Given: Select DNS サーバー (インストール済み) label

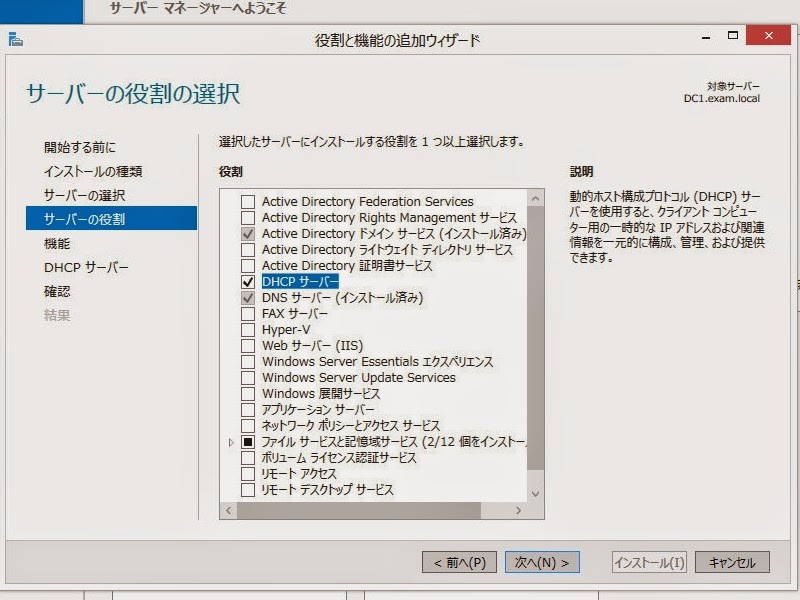Looking at the screenshot, I should pyautogui.click(x=342, y=297).
